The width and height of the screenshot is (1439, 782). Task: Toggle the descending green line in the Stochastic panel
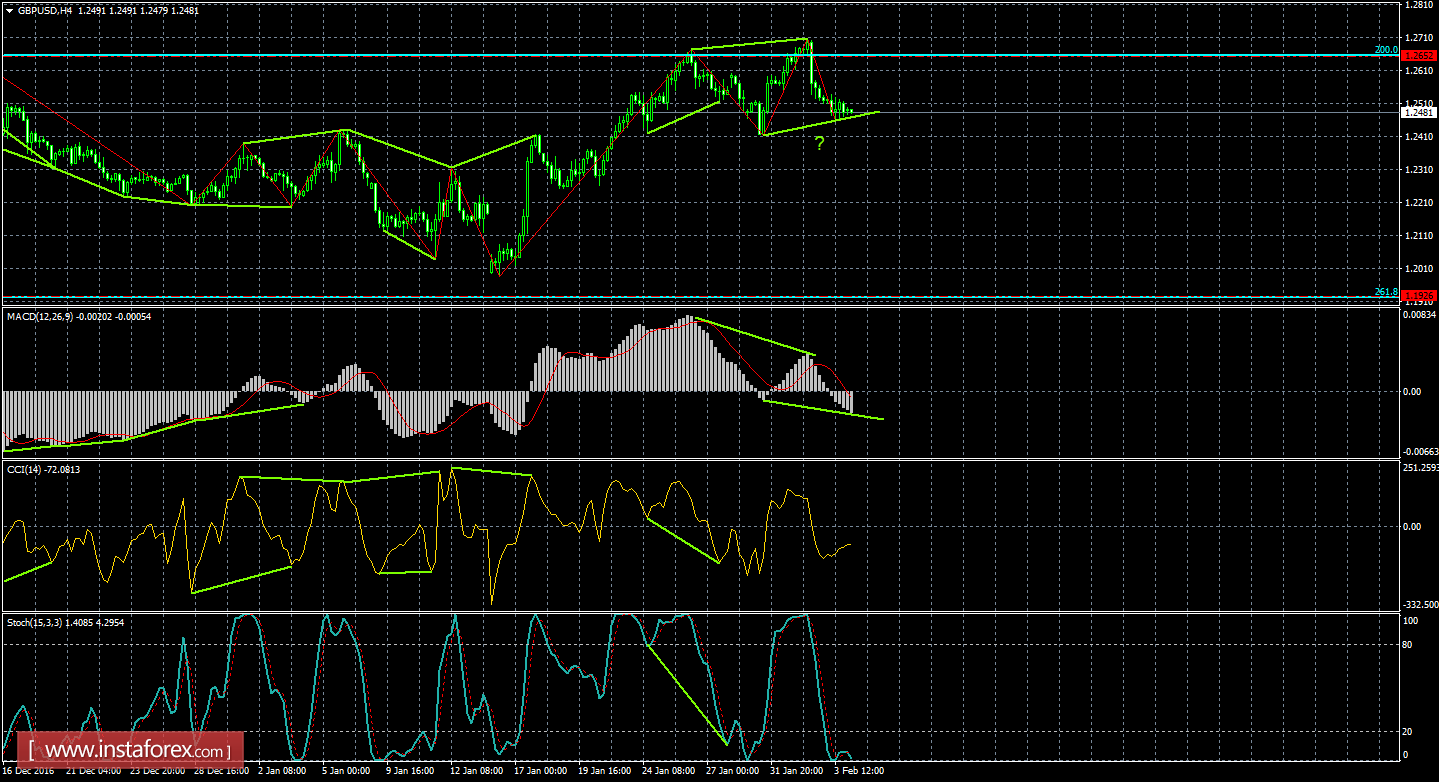690,695
